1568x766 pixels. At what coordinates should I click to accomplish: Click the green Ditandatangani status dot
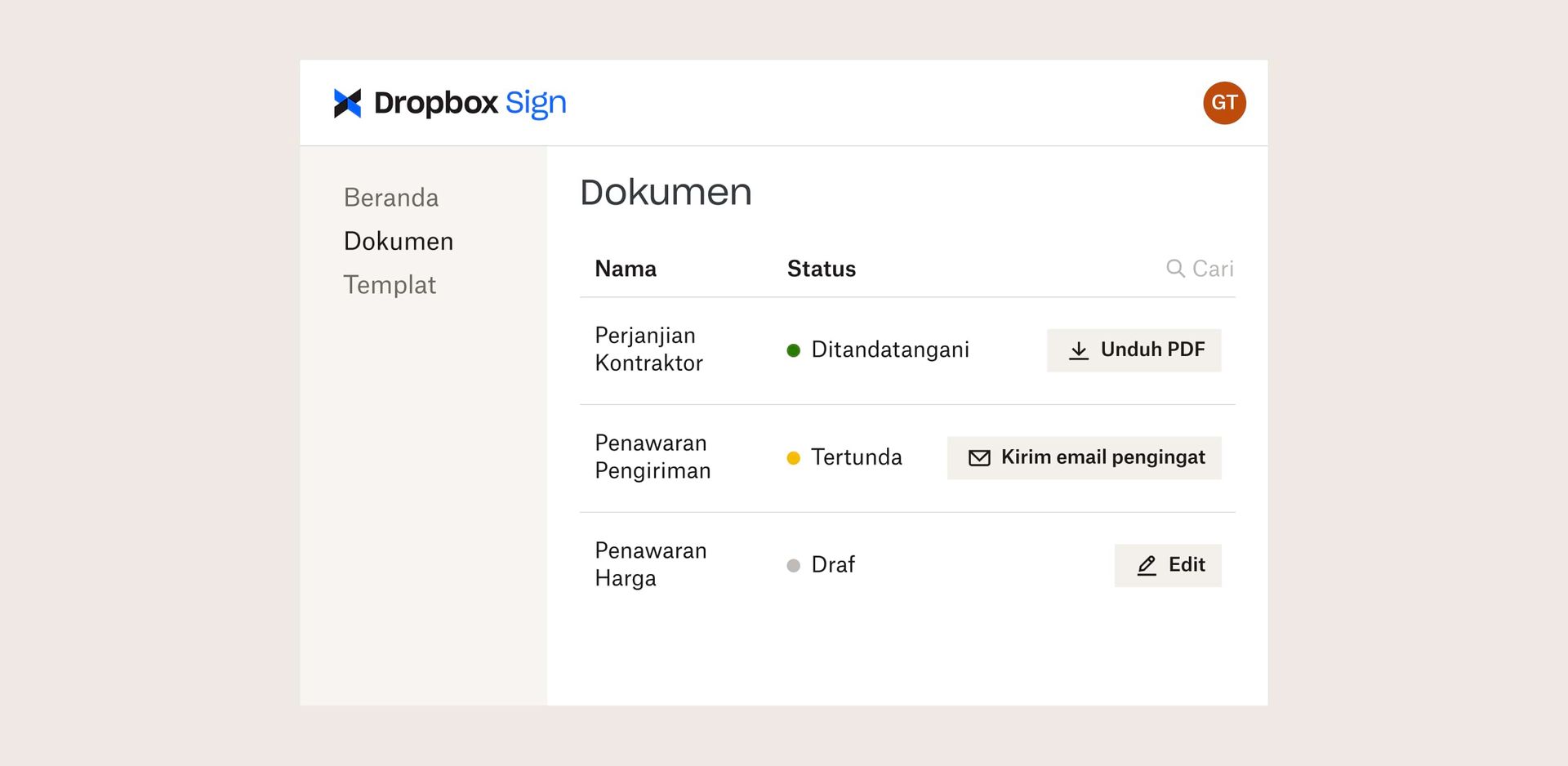[793, 350]
